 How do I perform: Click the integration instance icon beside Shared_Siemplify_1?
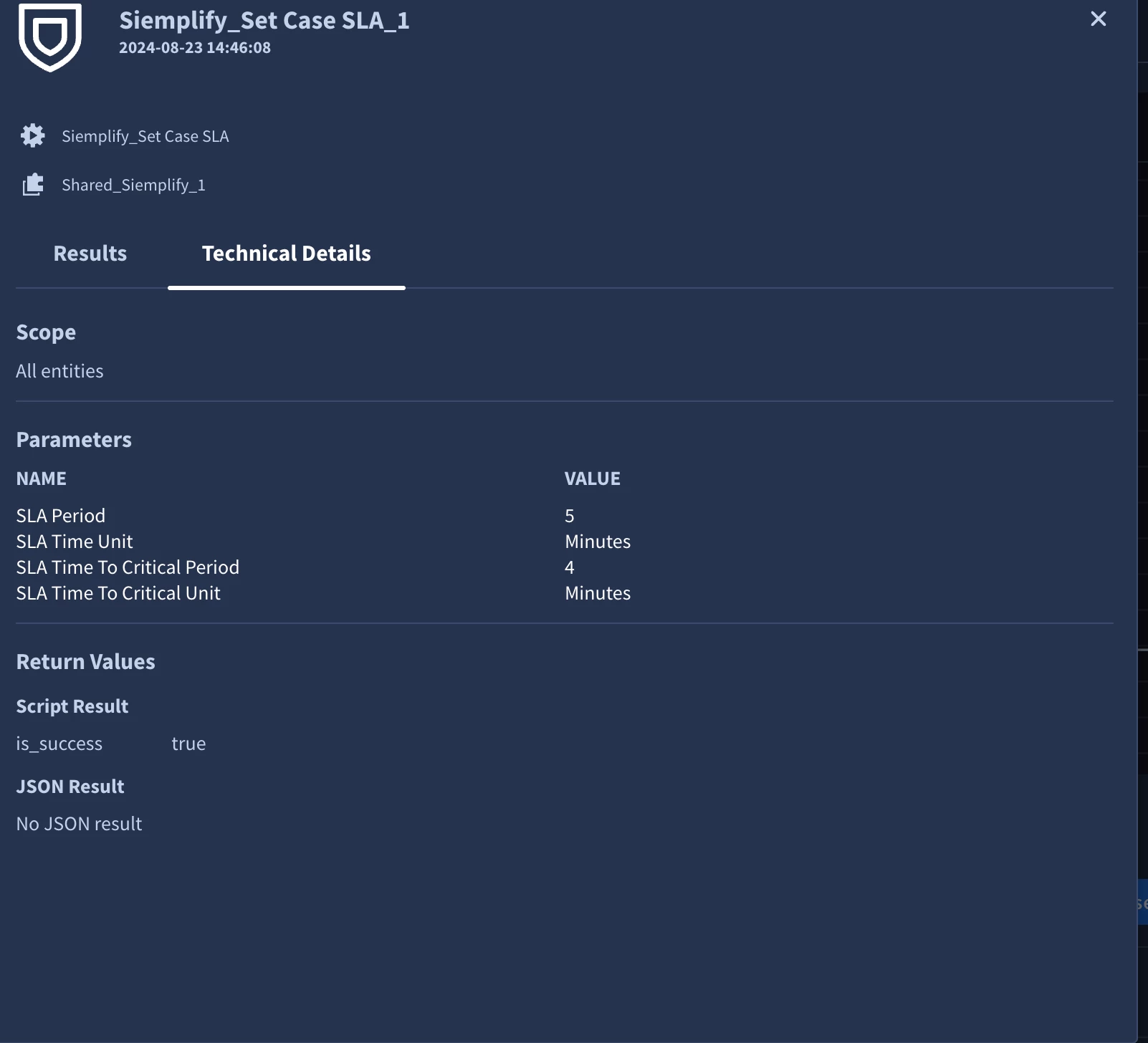tap(33, 185)
